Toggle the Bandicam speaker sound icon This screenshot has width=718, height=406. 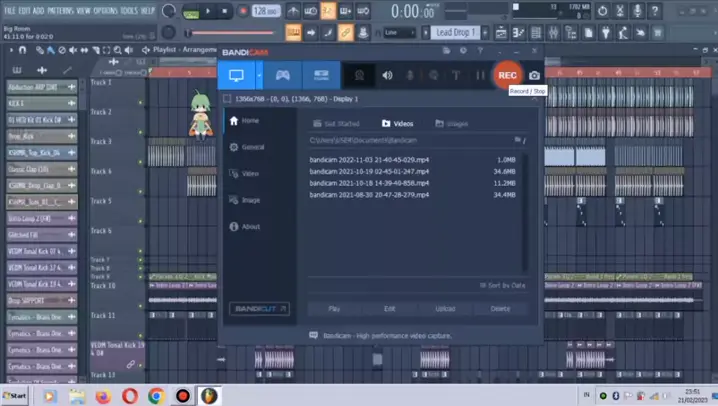(x=385, y=75)
